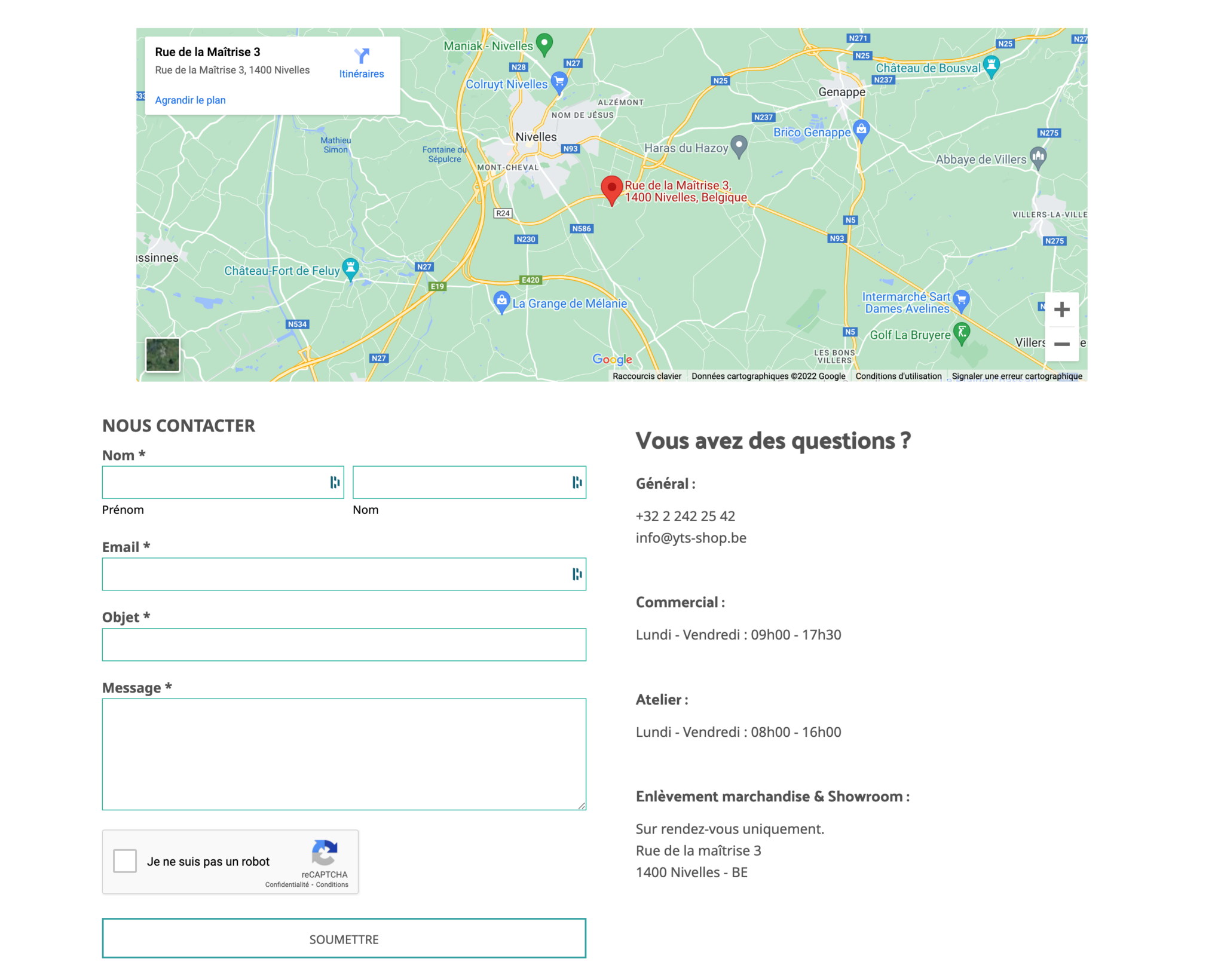Screen dimensions: 1224x980
Task: Zoom out on the map
Action: (x=1062, y=344)
